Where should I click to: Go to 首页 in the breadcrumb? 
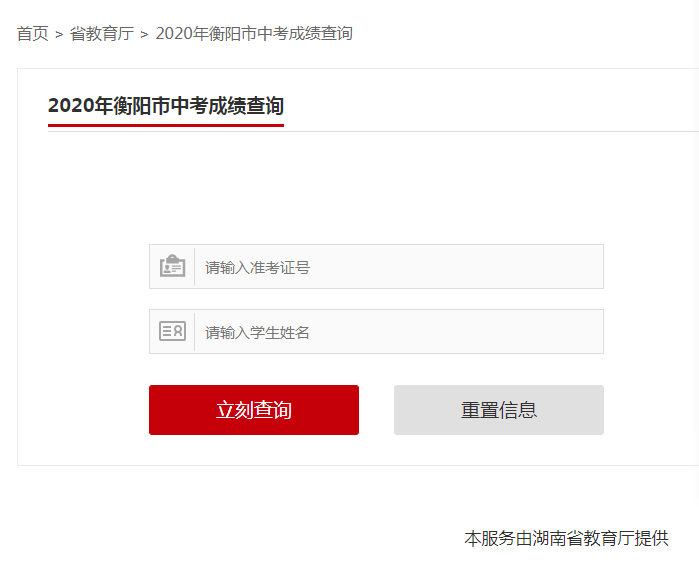click(x=33, y=34)
